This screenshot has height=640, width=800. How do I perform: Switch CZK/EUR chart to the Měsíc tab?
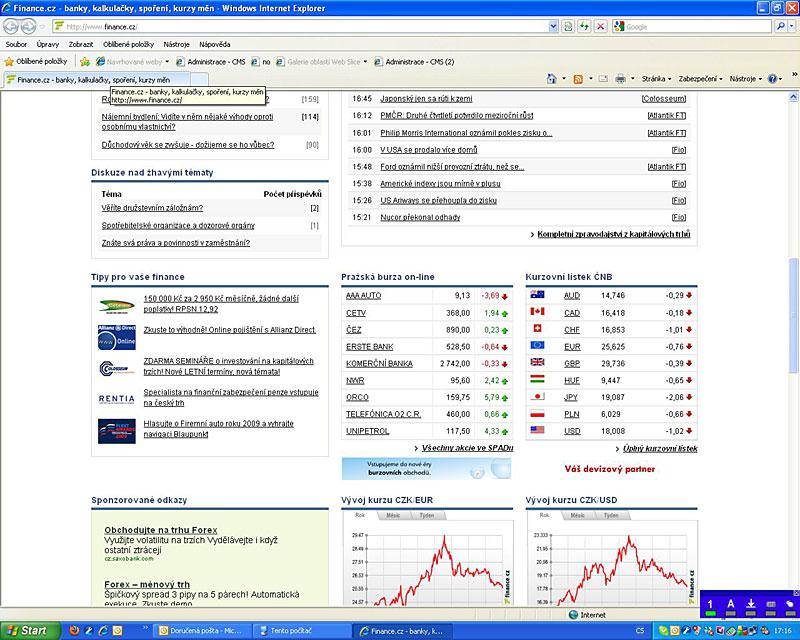393,515
